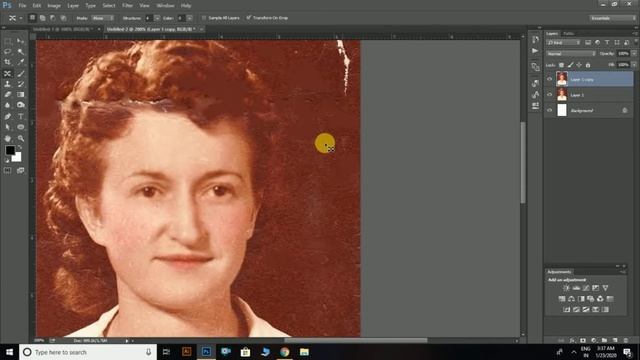Image resolution: width=640 pixels, height=360 pixels.
Task: Open the Opacity slider arrow
Action: pyautogui.click(x=634, y=54)
